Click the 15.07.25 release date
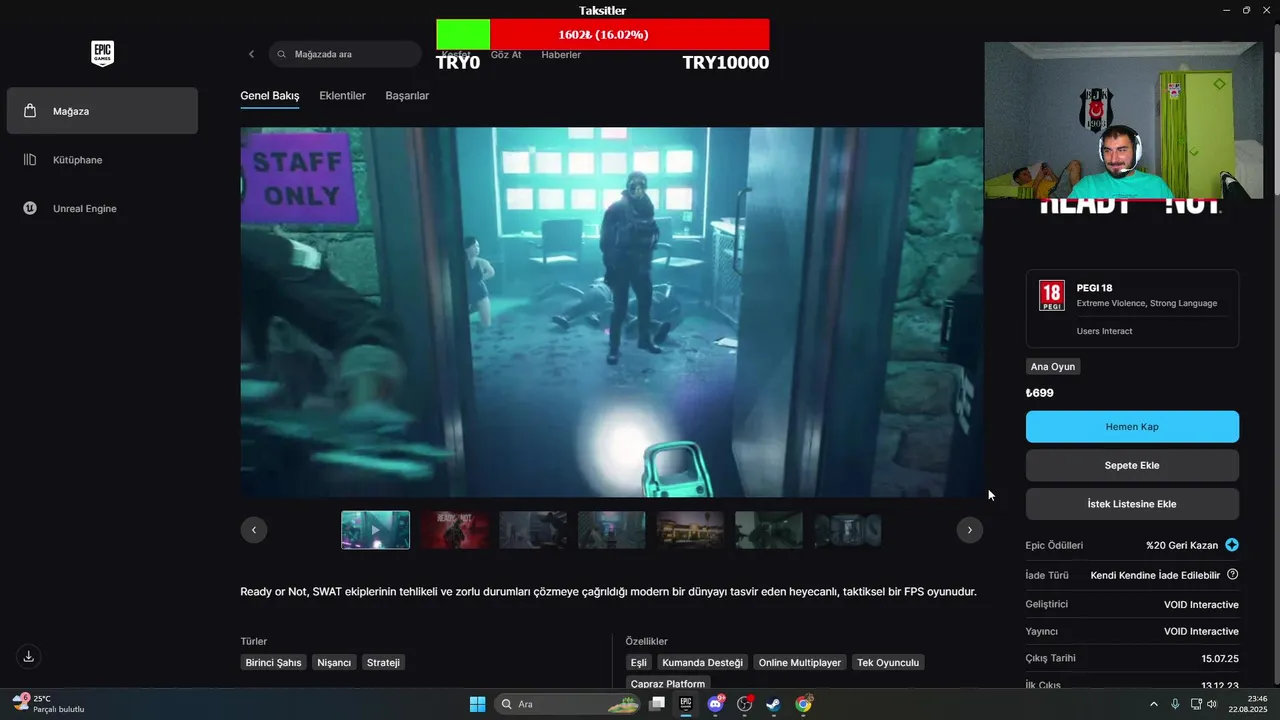The height and width of the screenshot is (720, 1280). click(1220, 658)
